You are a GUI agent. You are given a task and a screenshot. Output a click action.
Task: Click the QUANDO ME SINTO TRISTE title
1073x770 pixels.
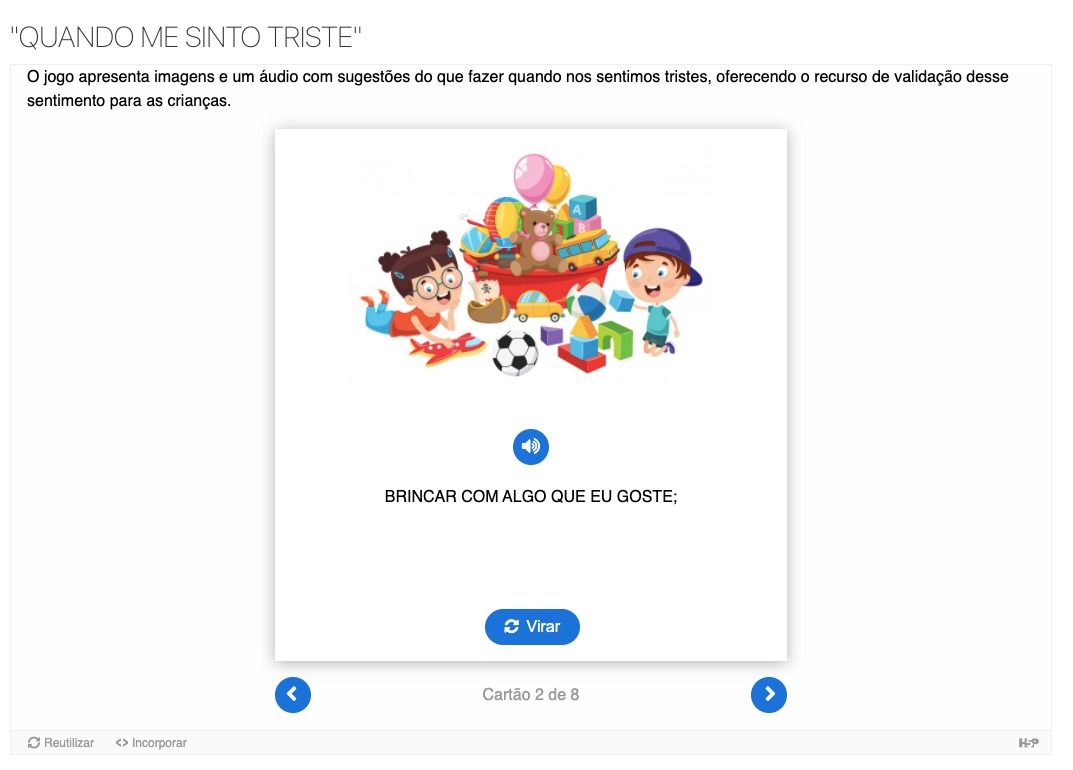point(186,38)
